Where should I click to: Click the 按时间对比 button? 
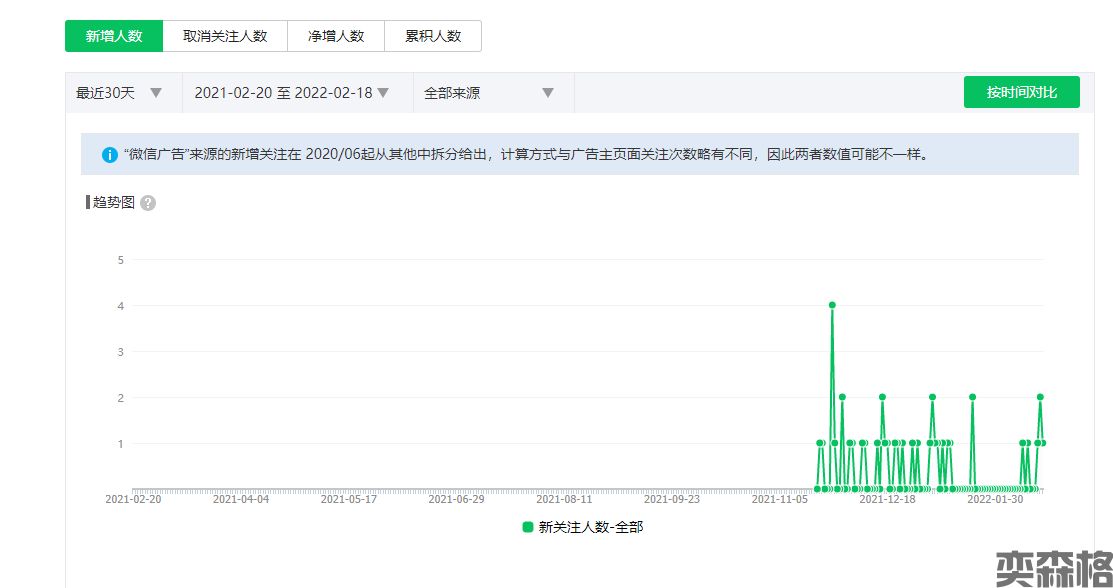point(1021,92)
